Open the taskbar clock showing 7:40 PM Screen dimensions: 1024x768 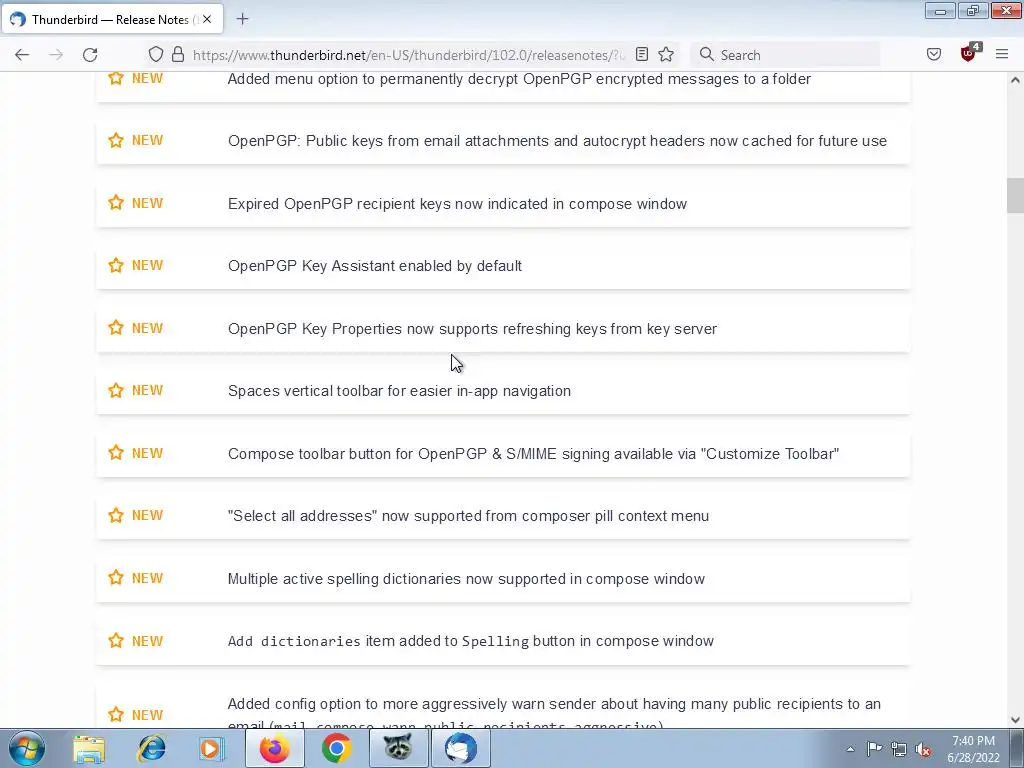[973, 749]
